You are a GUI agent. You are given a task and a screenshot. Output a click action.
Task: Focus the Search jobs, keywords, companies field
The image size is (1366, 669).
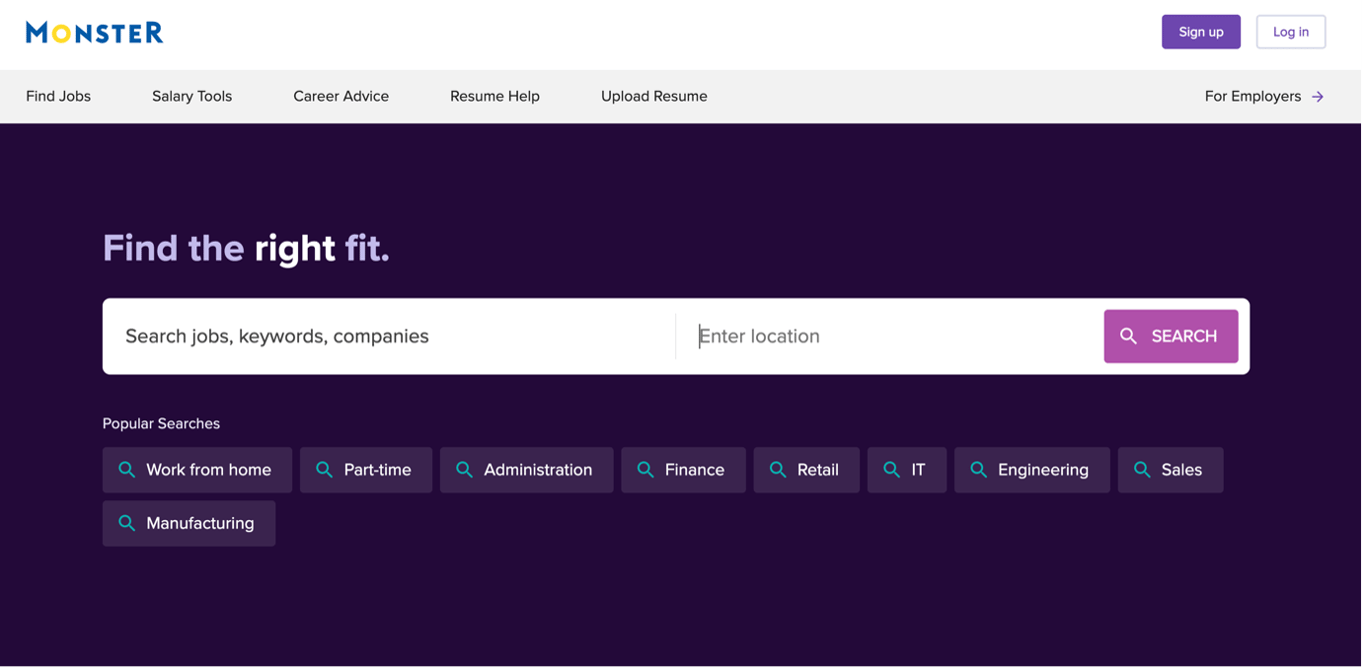point(391,337)
